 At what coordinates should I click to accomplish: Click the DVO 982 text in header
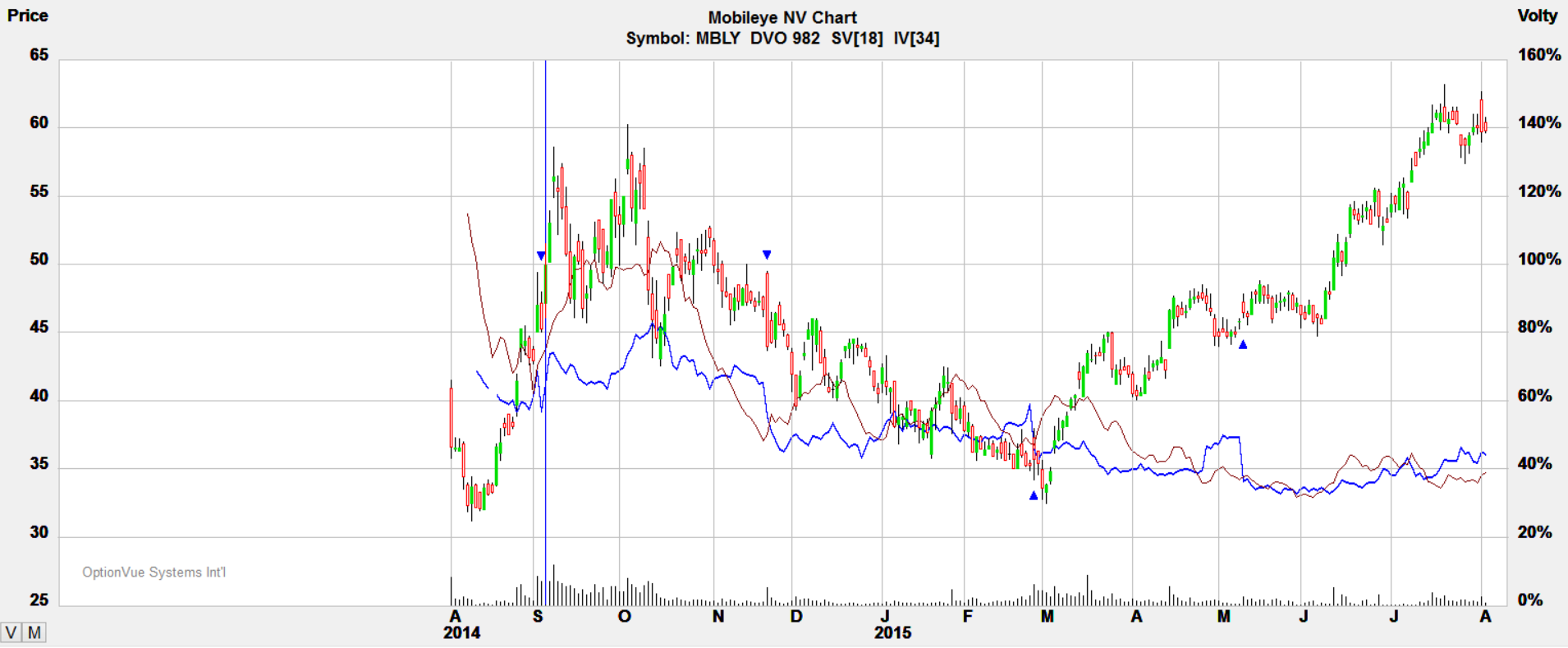[x=784, y=39]
